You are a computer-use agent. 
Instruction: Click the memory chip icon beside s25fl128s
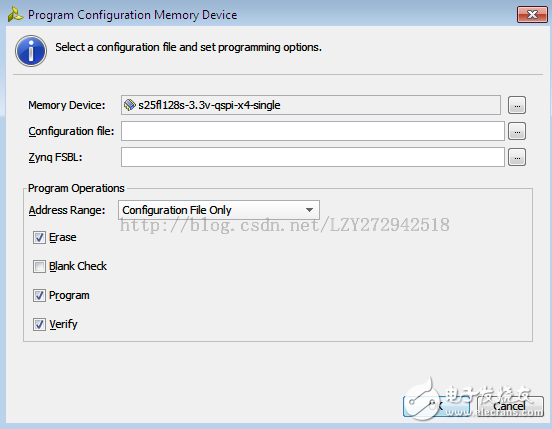130,105
